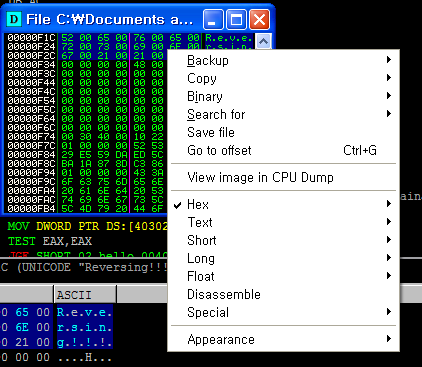This screenshot has height=367, width=422.
Task: Expand the Backup submenu arrow
Action: (389, 60)
